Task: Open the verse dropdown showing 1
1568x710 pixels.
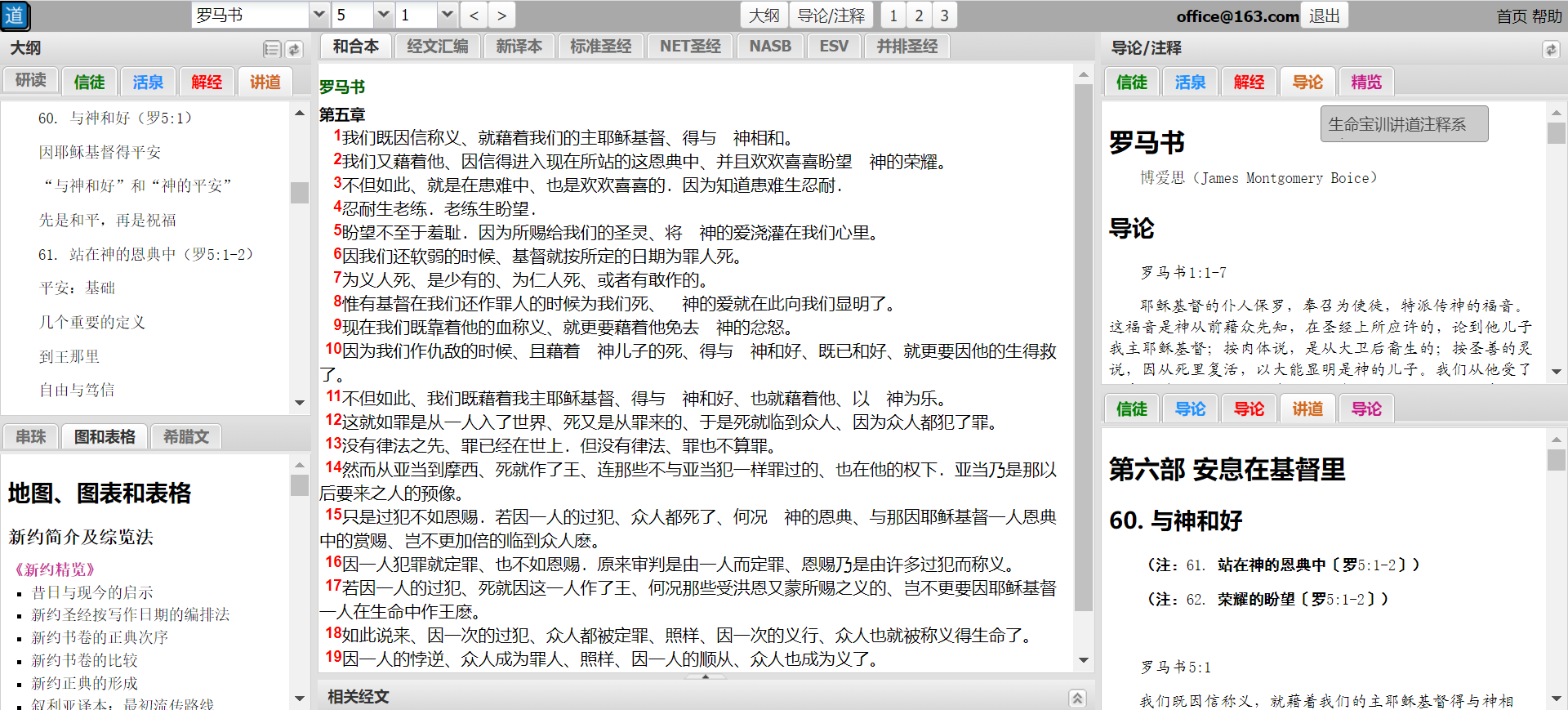Action: point(447,16)
